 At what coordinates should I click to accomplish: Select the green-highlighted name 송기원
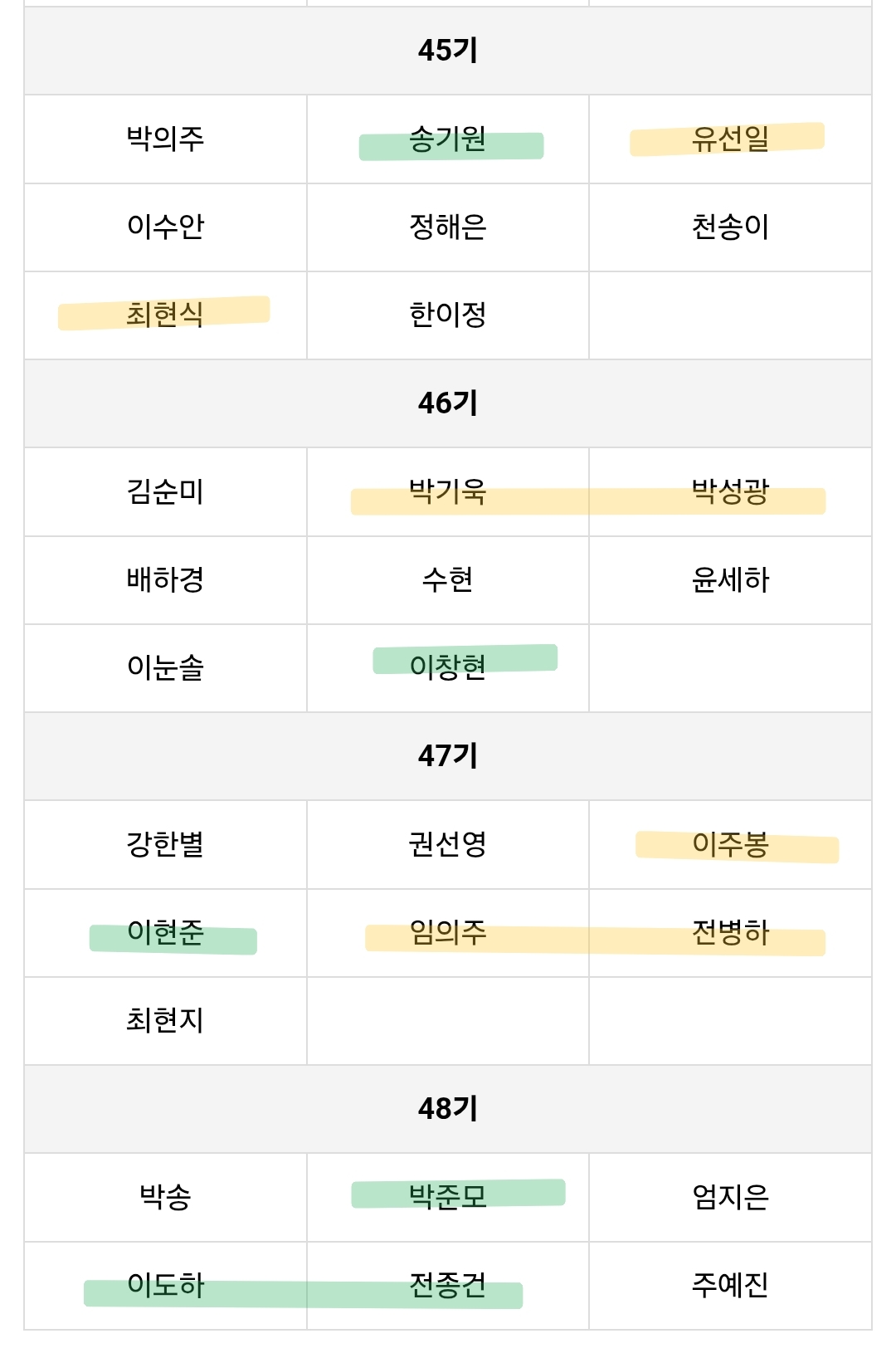click(448, 139)
